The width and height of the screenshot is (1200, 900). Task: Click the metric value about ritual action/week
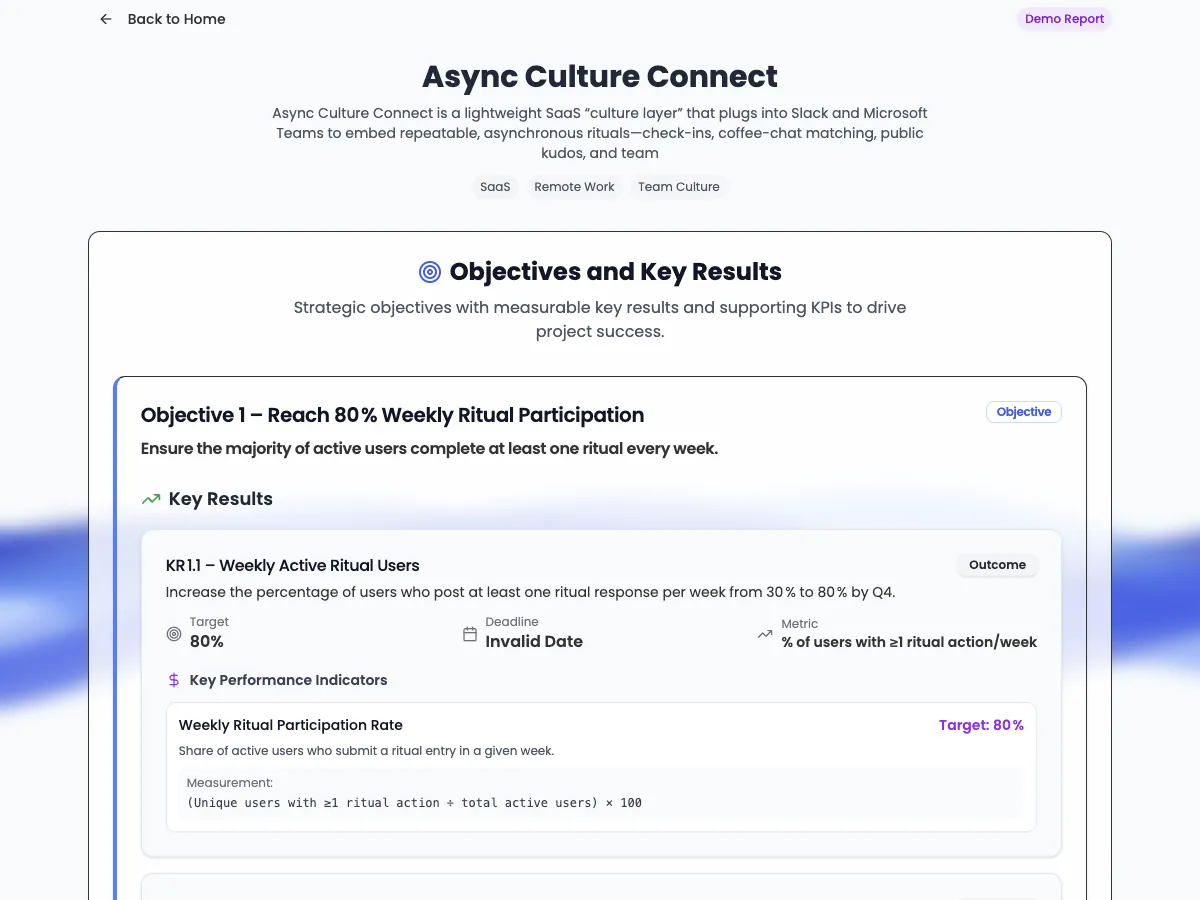pyautogui.click(x=909, y=642)
